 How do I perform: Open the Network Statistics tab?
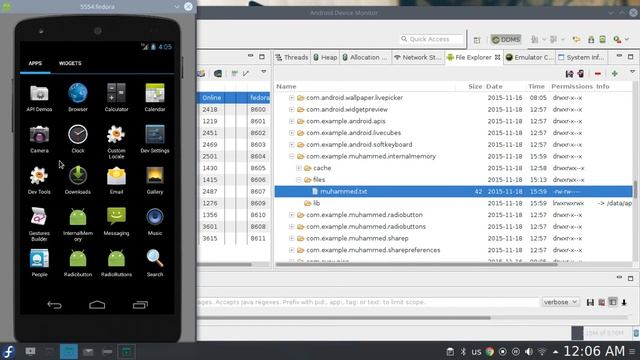tap(418, 58)
